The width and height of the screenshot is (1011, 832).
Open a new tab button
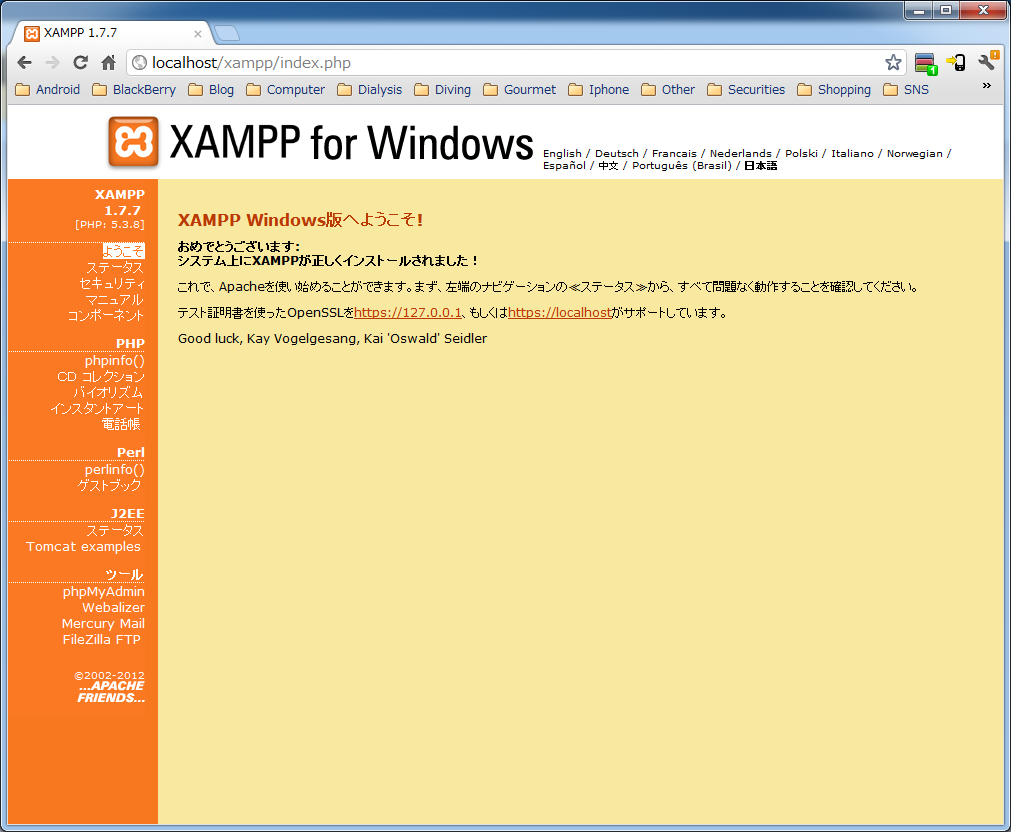(226, 33)
